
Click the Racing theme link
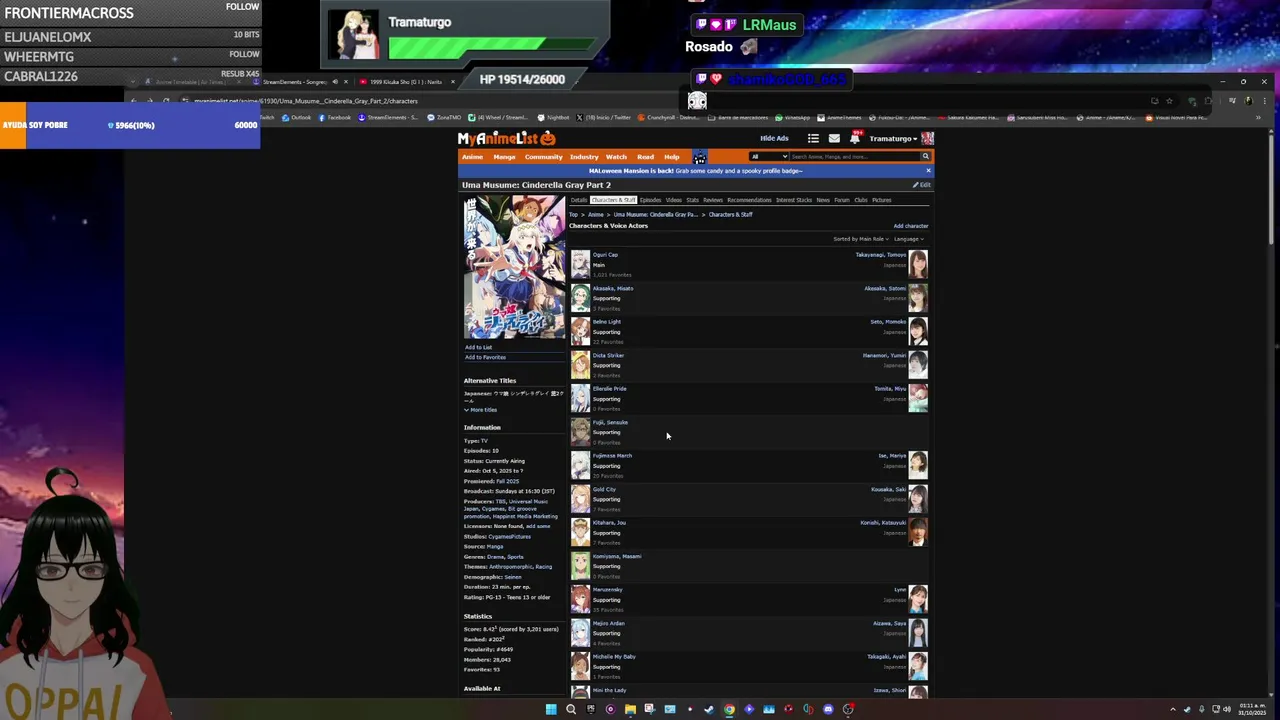point(543,567)
